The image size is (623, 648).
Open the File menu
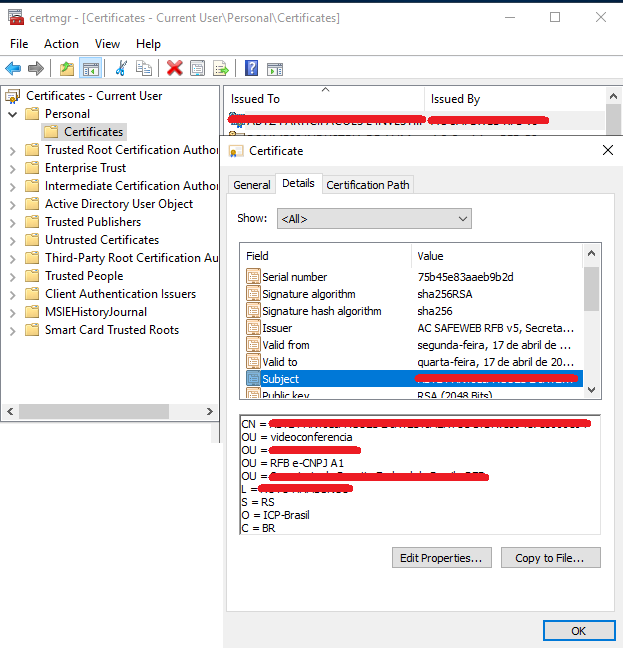point(19,44)
